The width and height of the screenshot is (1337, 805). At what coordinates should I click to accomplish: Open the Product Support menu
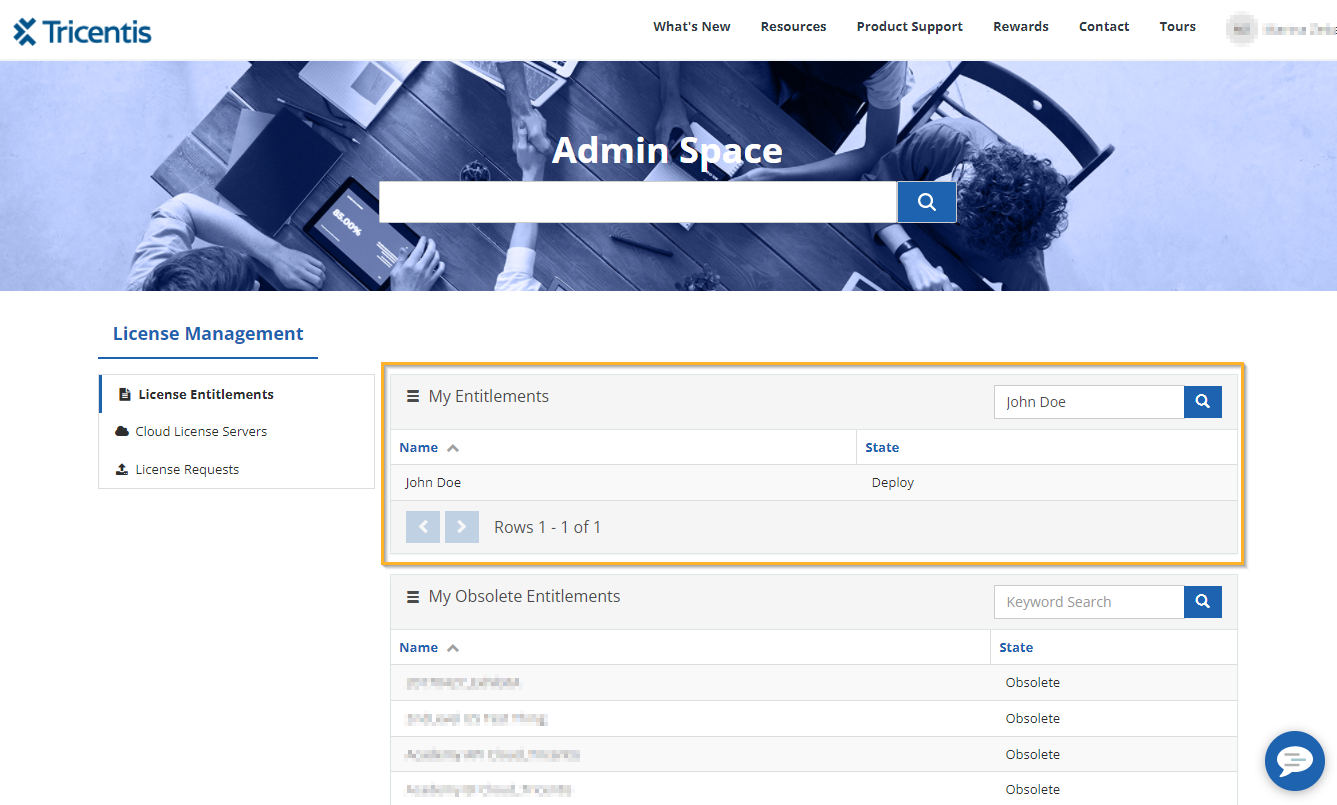click(909, 27)
